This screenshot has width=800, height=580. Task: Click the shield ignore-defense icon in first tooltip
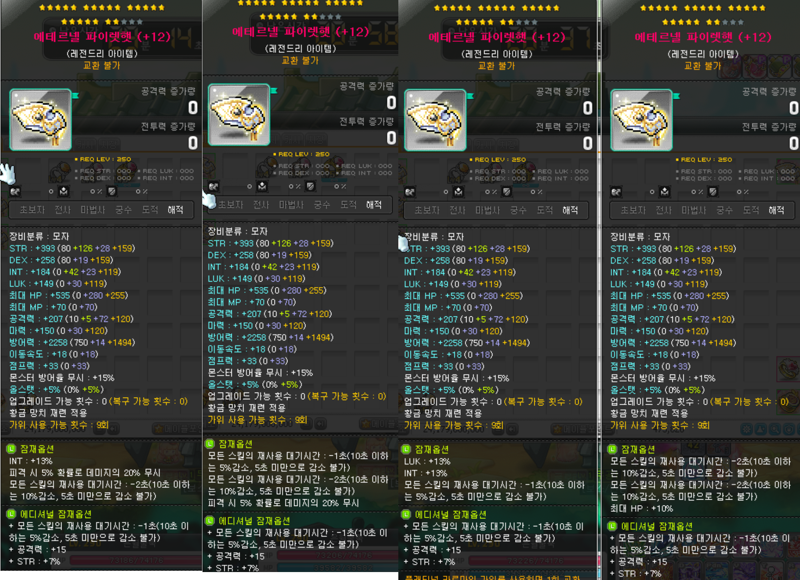tap(112, 191)
